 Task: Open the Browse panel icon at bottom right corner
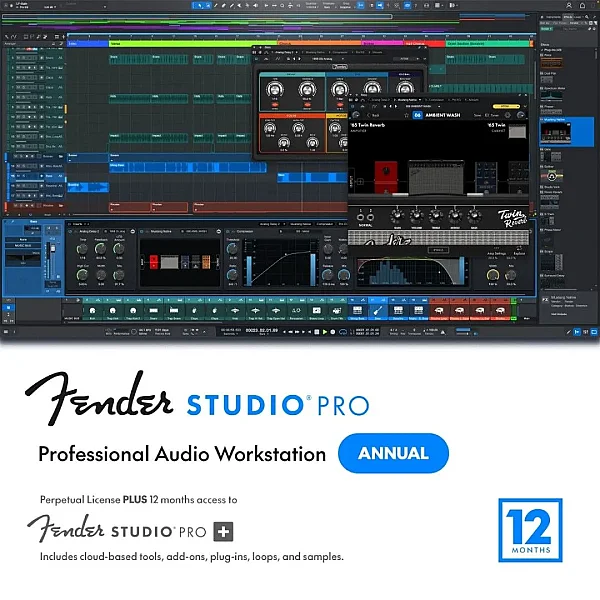click(x=594, y=332)
